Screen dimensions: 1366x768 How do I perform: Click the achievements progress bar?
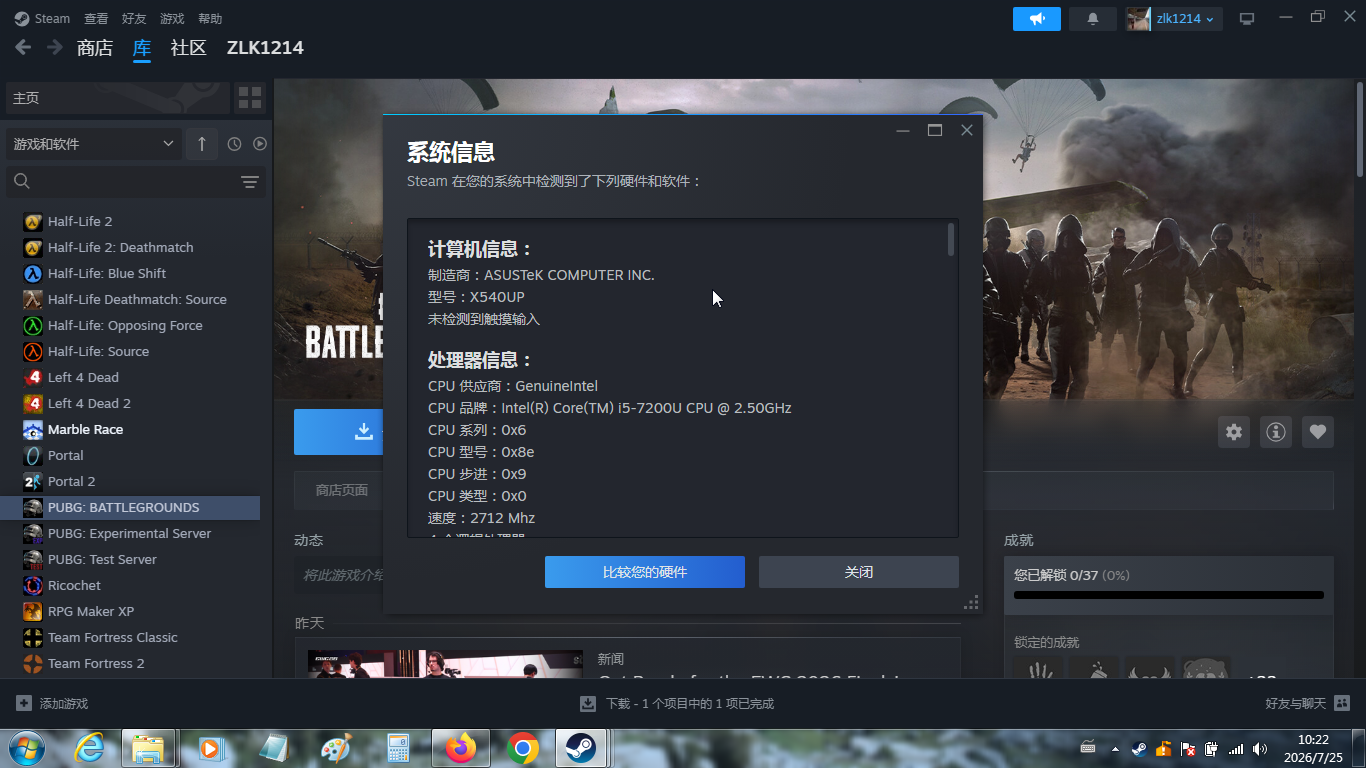1169,595
